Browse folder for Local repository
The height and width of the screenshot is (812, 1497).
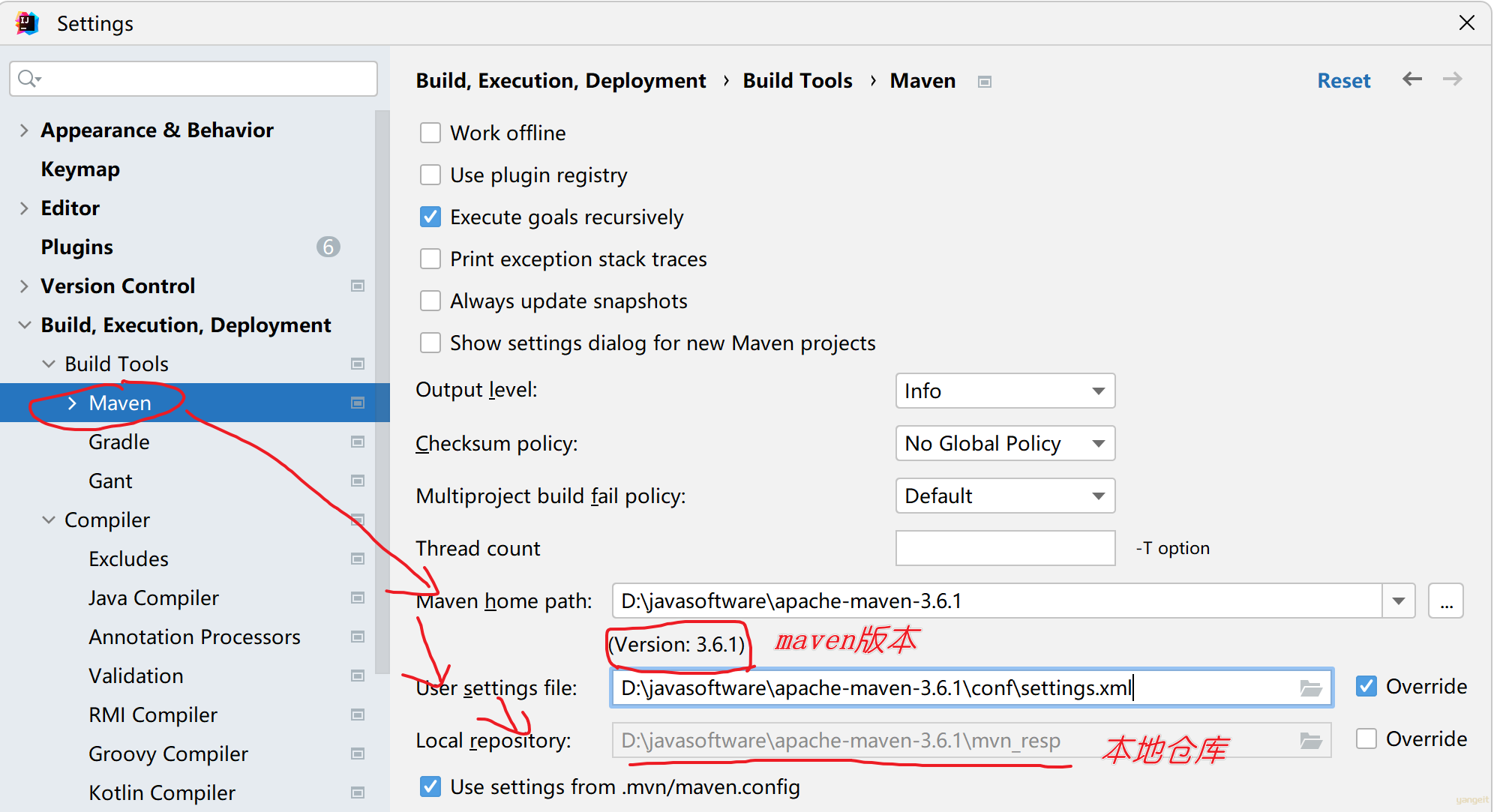(x=1310, y=740)
